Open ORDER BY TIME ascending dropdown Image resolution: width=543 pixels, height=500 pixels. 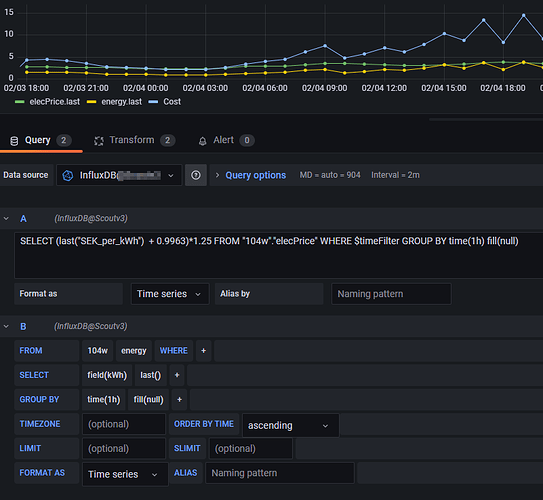[291, 425]
